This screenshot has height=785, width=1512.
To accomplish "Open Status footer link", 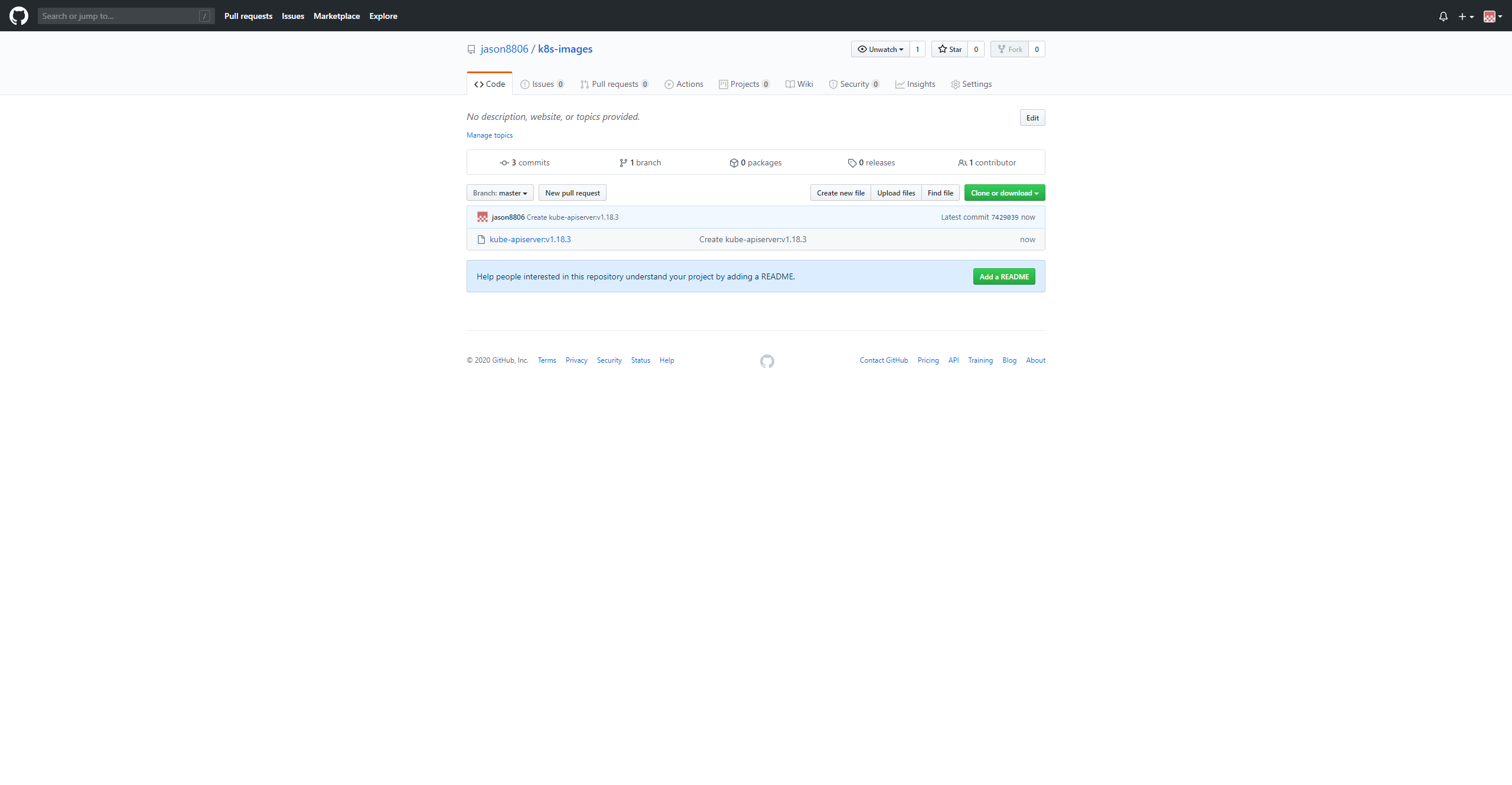I will tap(640, 360).
